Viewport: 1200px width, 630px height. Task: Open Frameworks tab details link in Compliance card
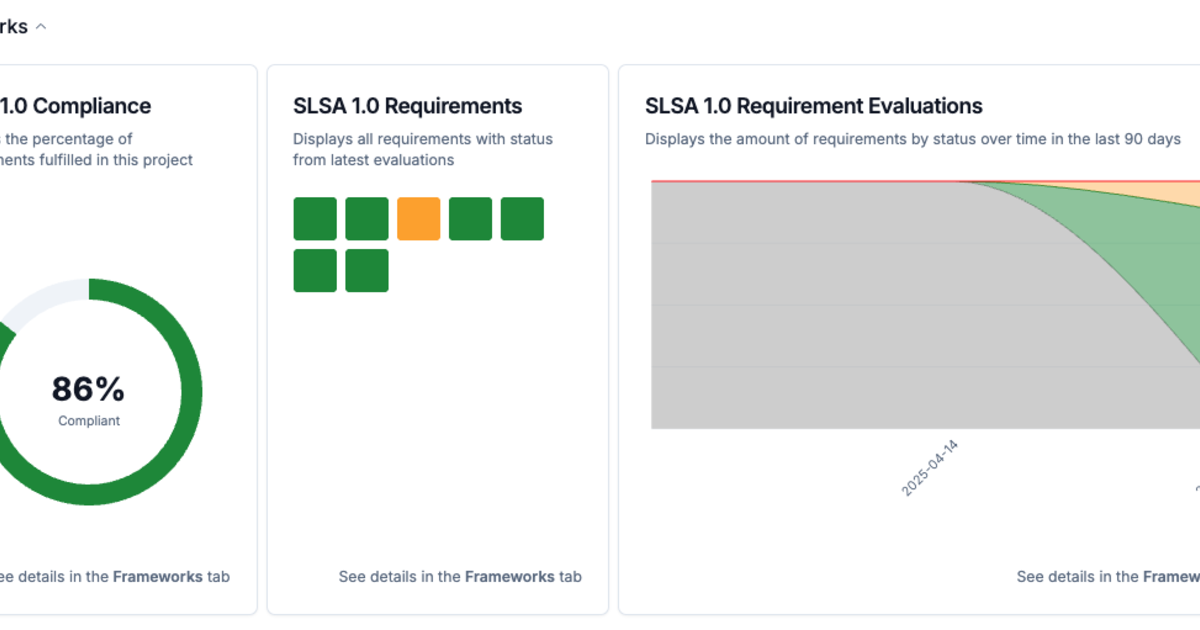click(x=115, y=577)
